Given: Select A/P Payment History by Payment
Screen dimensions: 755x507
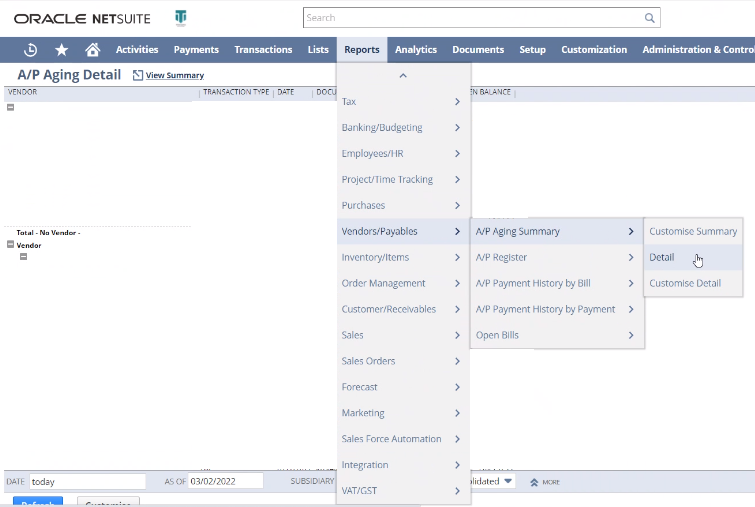Looking at the screenshot, I should (x=557, y=310).
